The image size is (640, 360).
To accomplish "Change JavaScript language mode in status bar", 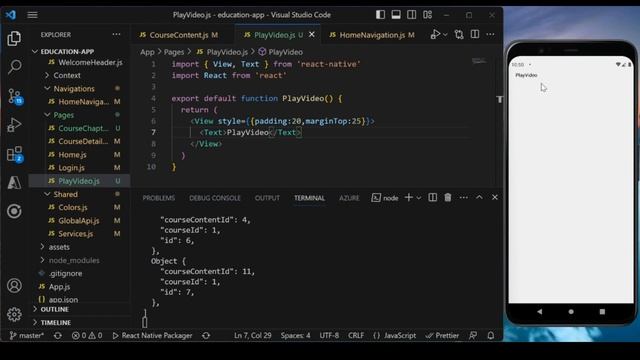I will point(394,336).
